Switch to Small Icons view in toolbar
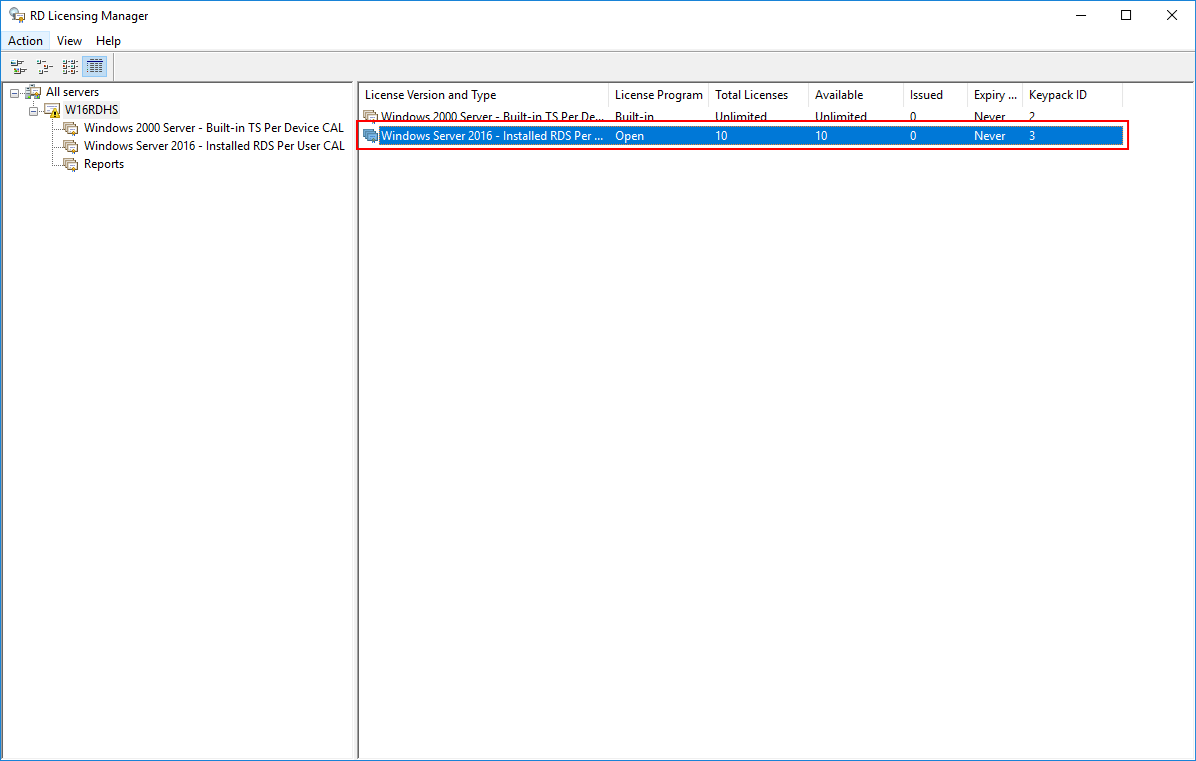The height and width of the screenshot is (761, 1196). click(44, 67)
